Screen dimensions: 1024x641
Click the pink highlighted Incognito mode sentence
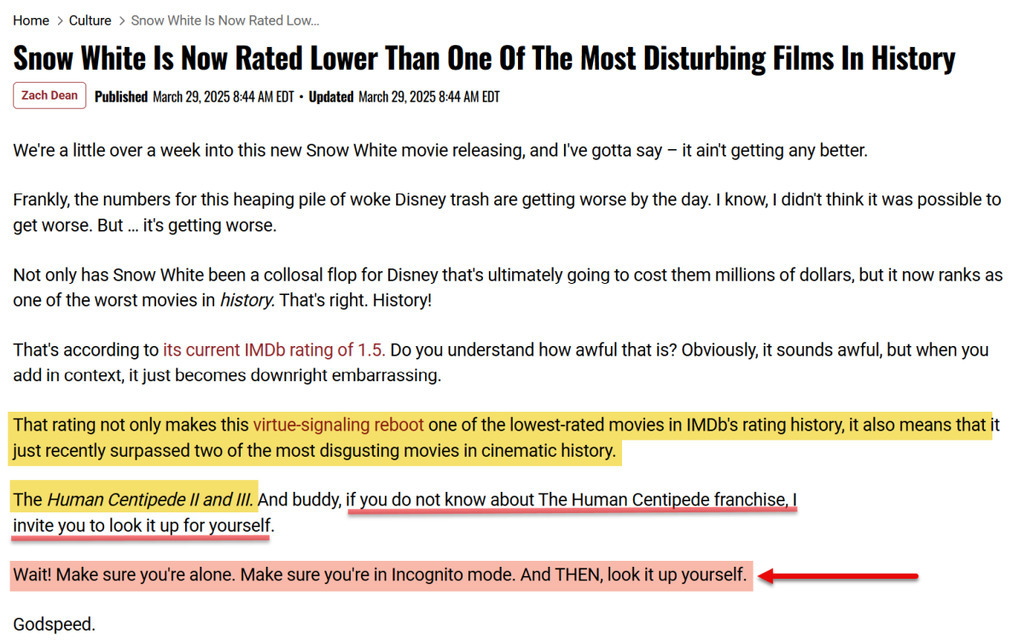click(x=380, y=575)
